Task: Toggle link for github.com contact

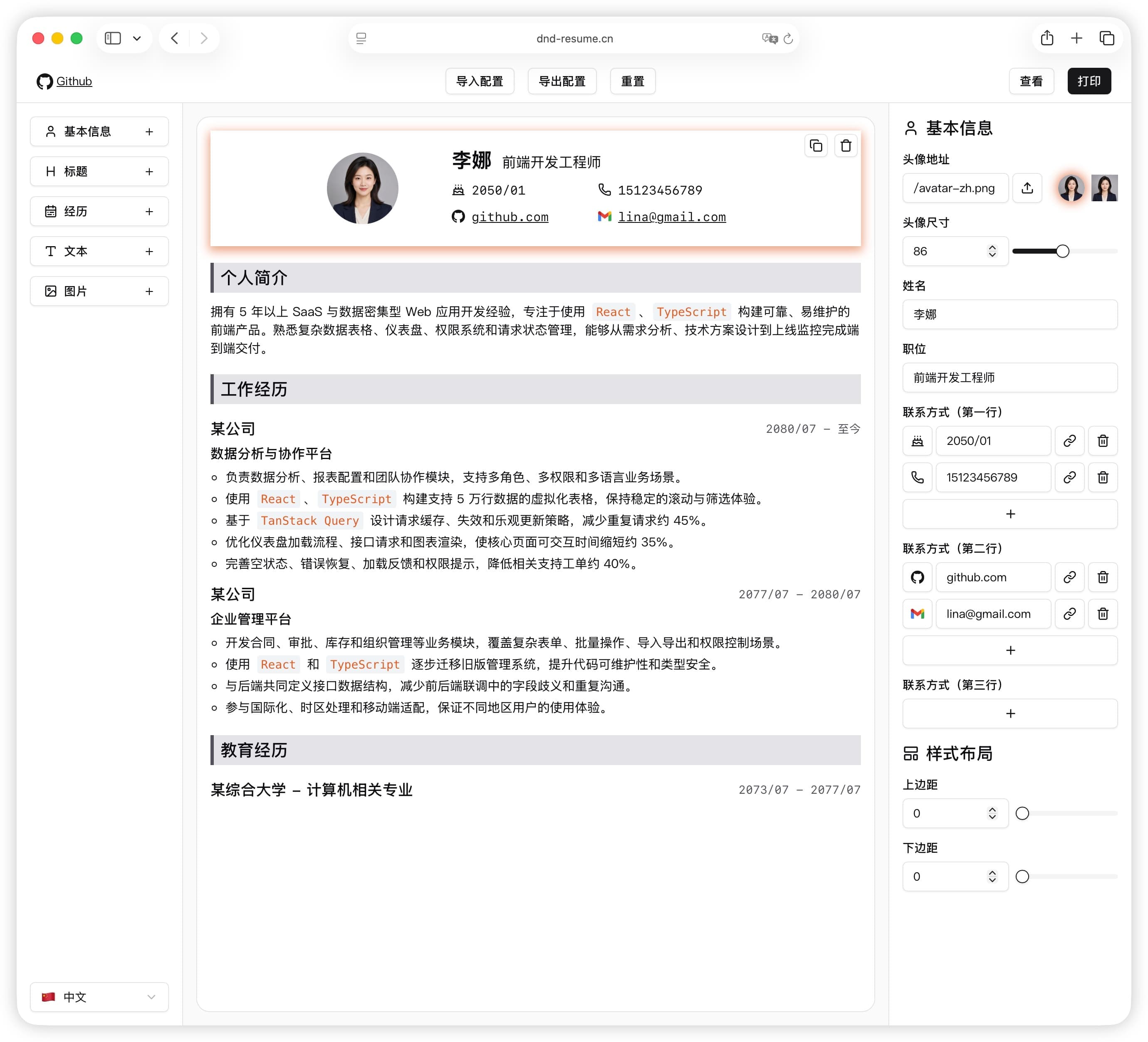Action: click(x=1069, y=578)
